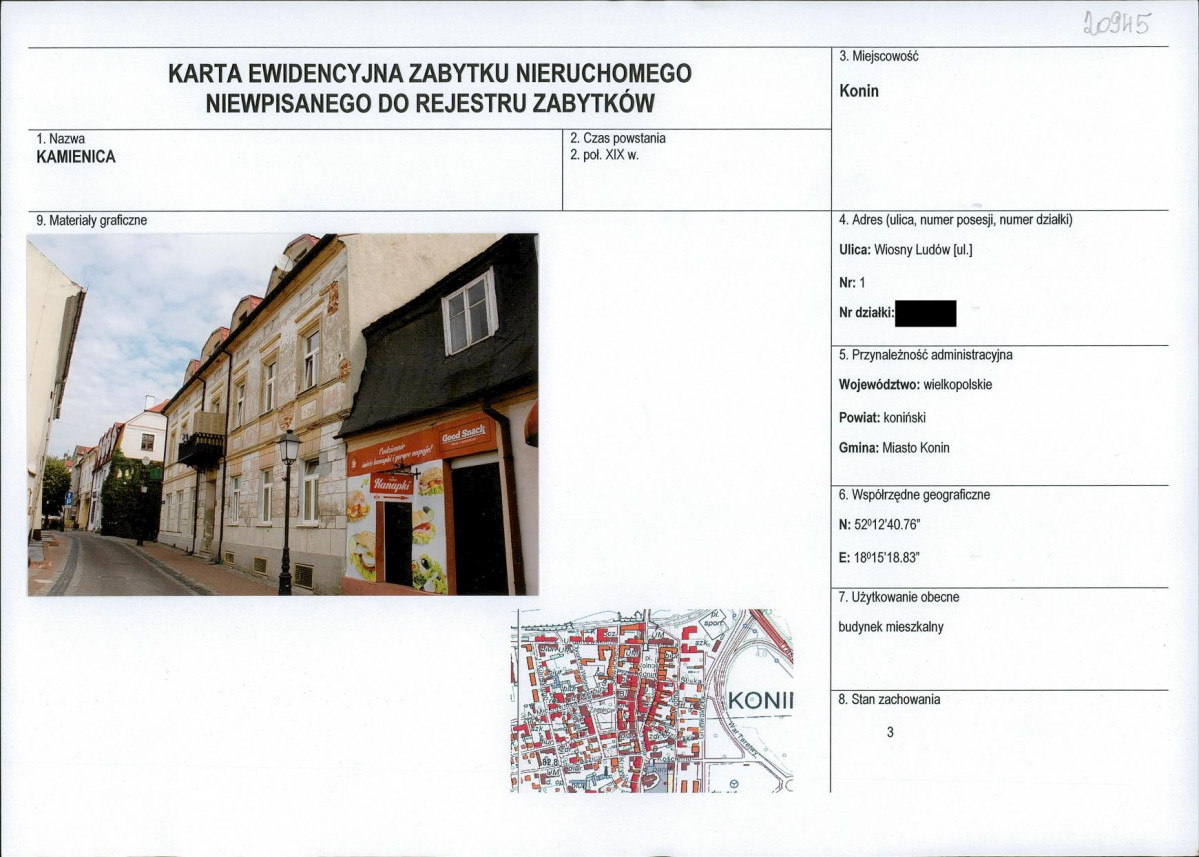Image resolution: width=1199 pixels, height=857 pixels.
Task: Click the 'Good Snack' sign in the photo
Action: click(464, 435)
